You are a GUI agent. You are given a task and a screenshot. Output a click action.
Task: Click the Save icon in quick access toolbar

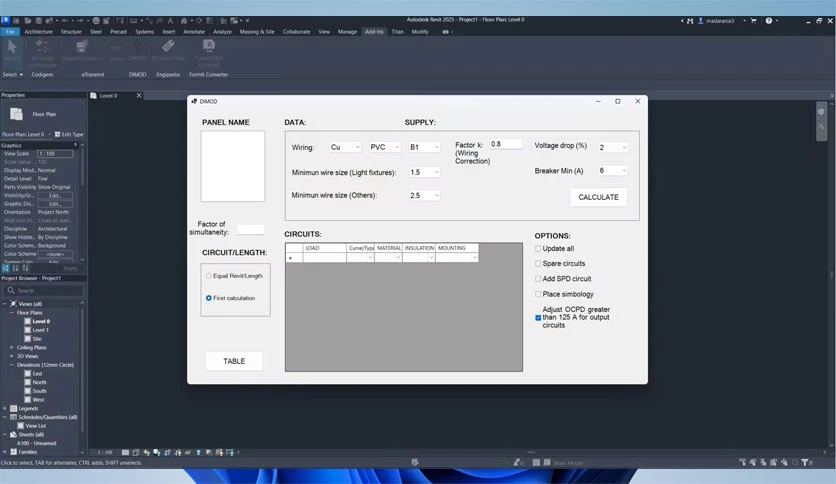(x=38, y=21)
